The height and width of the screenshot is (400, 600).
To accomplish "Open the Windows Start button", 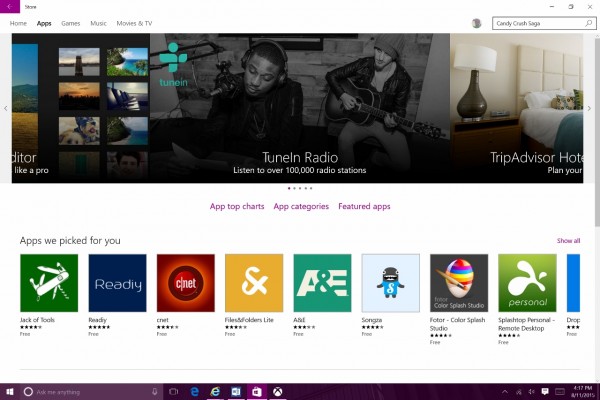I will (x=10, y=392).
